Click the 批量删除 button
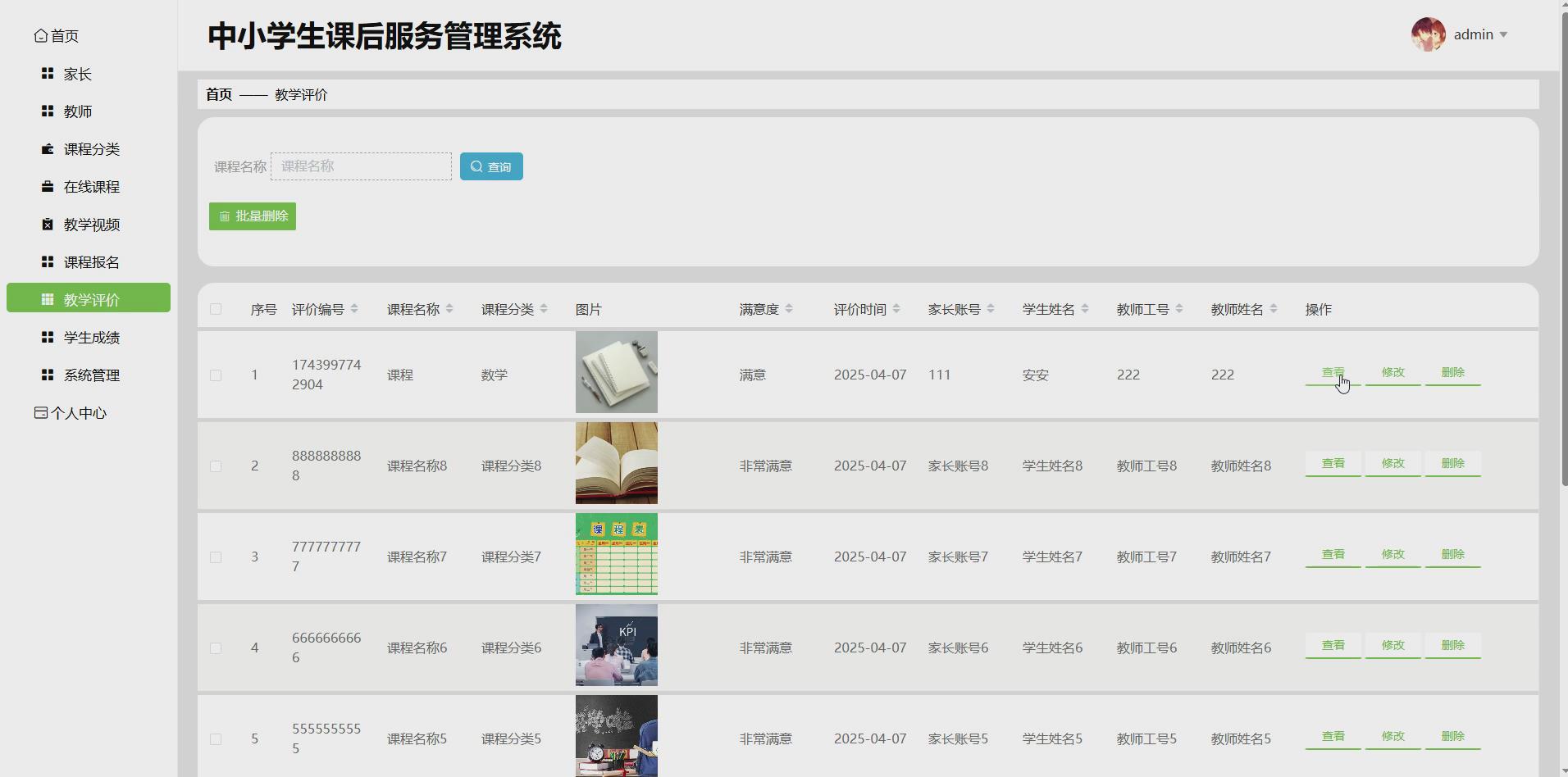This screenshot has height=777, width=1568. click(x=252, y=216)
